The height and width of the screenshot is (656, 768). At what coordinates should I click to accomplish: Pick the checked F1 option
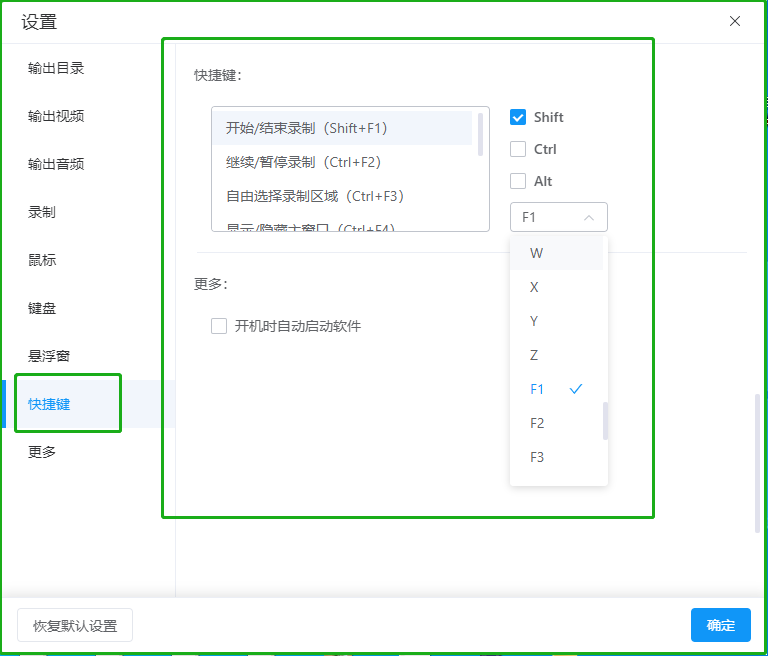pos(556,389)
